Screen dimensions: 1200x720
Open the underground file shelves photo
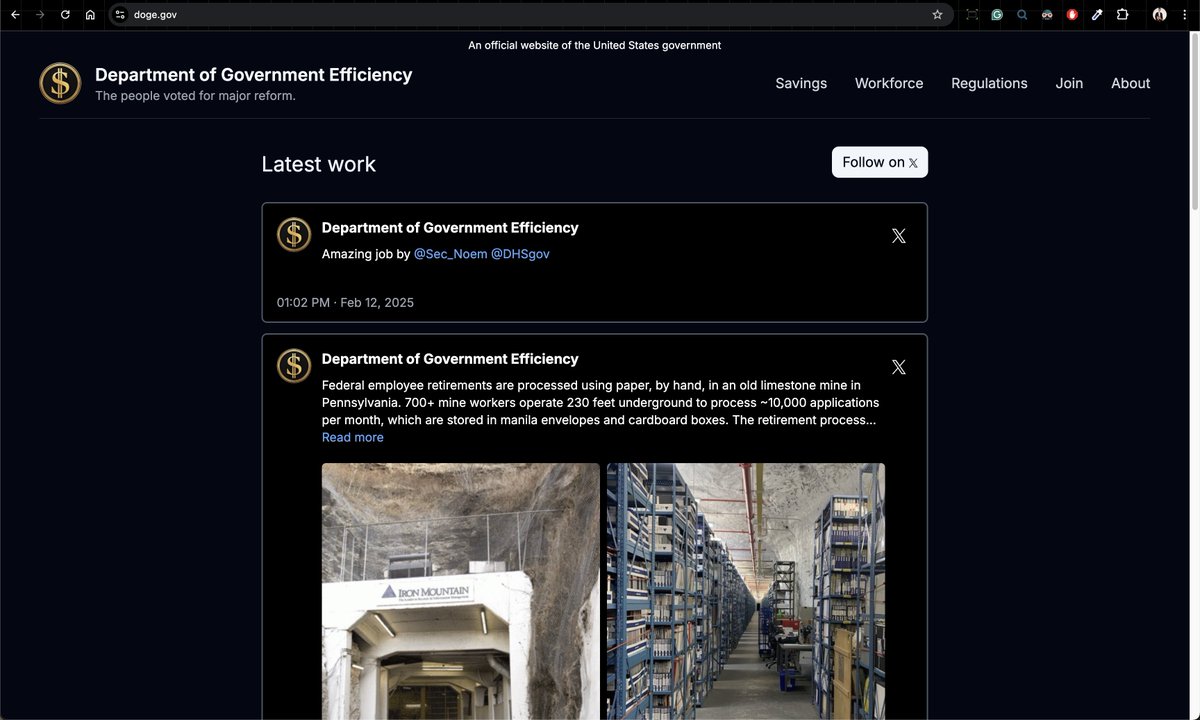[746, 591]
